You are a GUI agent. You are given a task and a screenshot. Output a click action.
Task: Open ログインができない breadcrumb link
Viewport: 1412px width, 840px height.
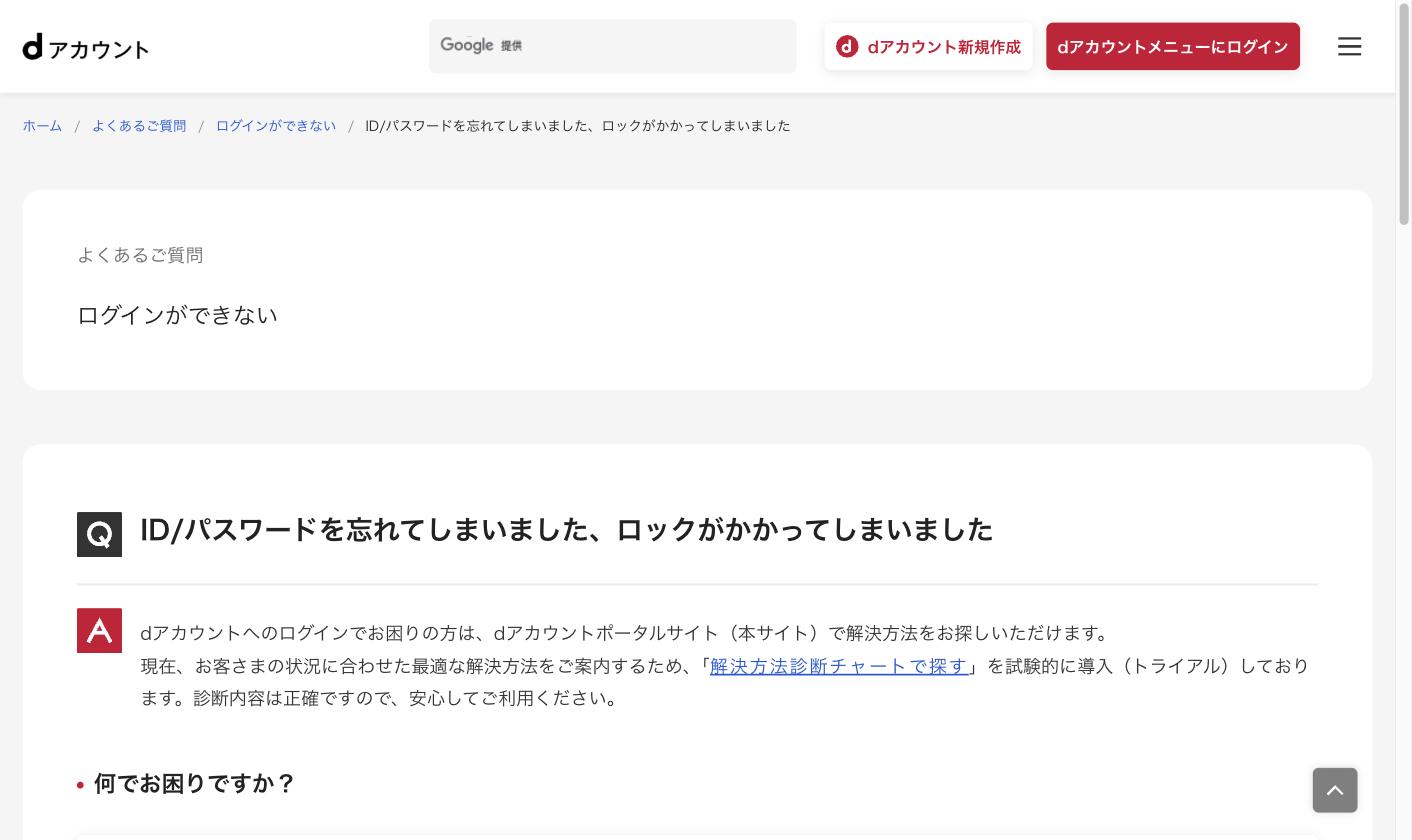pos(276,126)
